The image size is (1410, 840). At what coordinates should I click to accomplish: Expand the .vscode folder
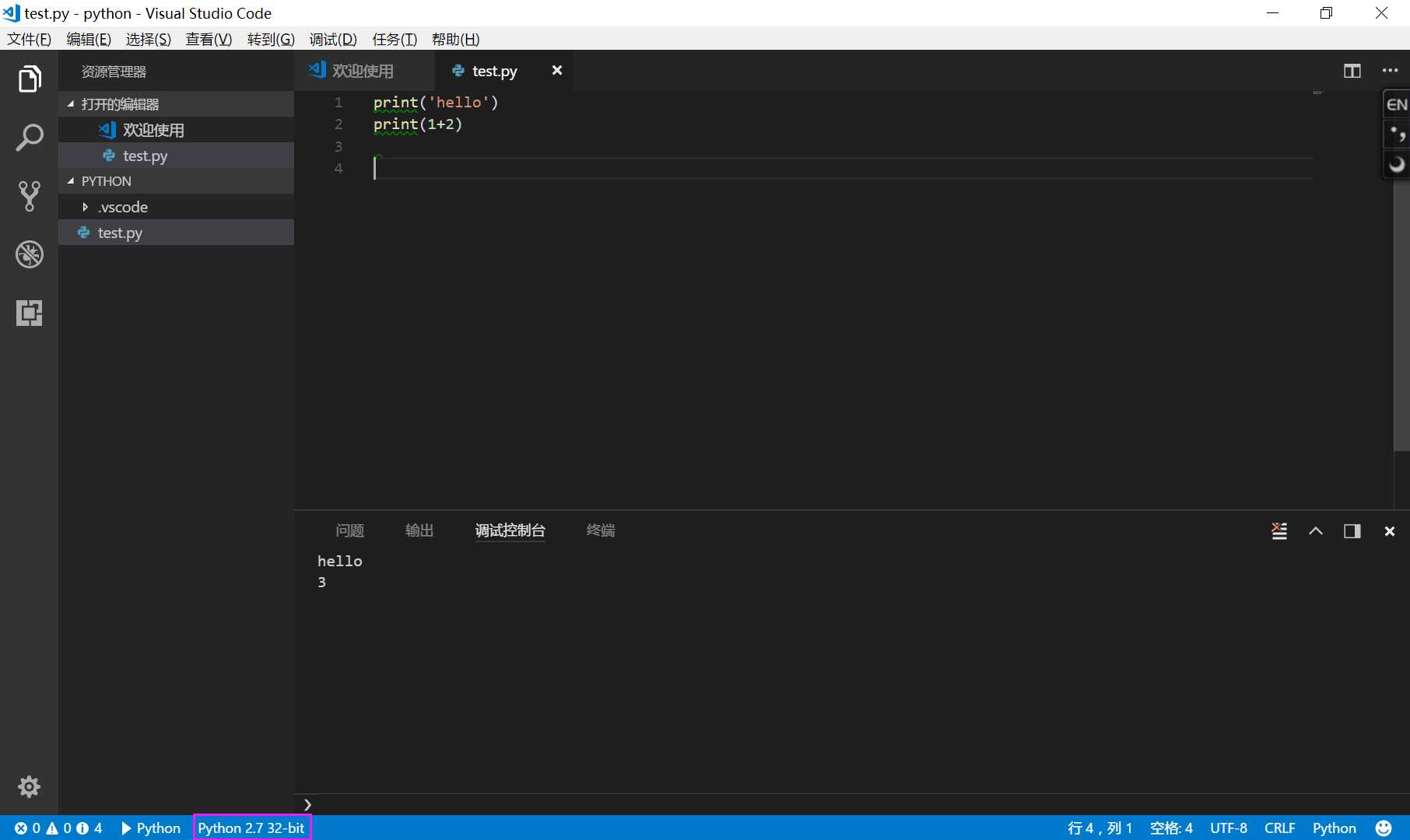[176, 207]
